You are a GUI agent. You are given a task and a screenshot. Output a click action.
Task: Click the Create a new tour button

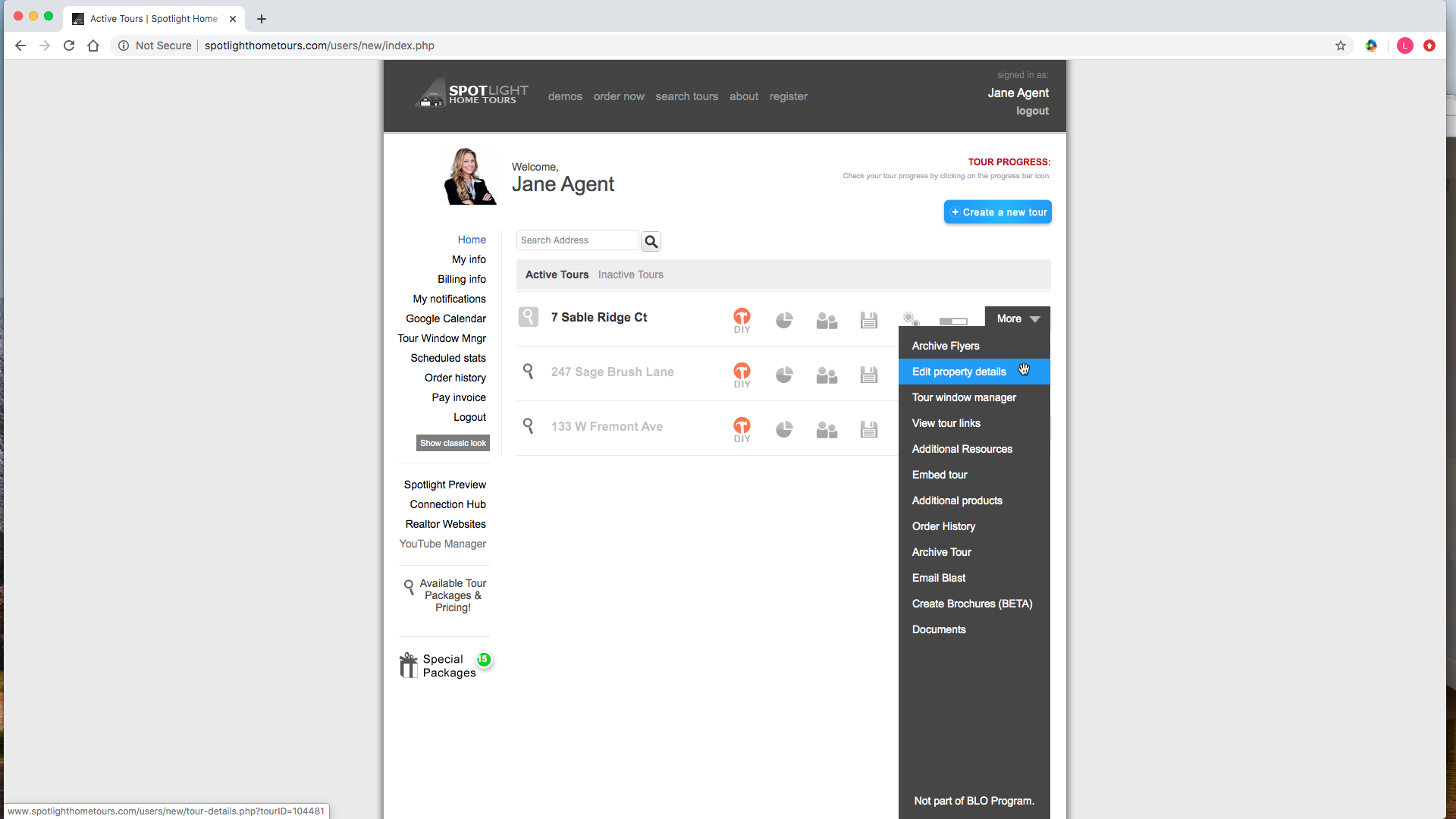tap(997, 212)
